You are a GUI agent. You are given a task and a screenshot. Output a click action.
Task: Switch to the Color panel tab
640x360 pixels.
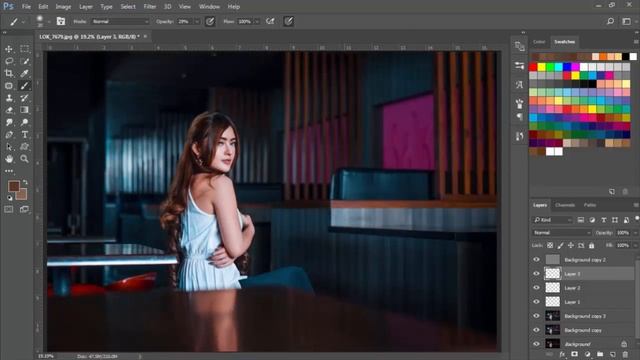(539, 42)
